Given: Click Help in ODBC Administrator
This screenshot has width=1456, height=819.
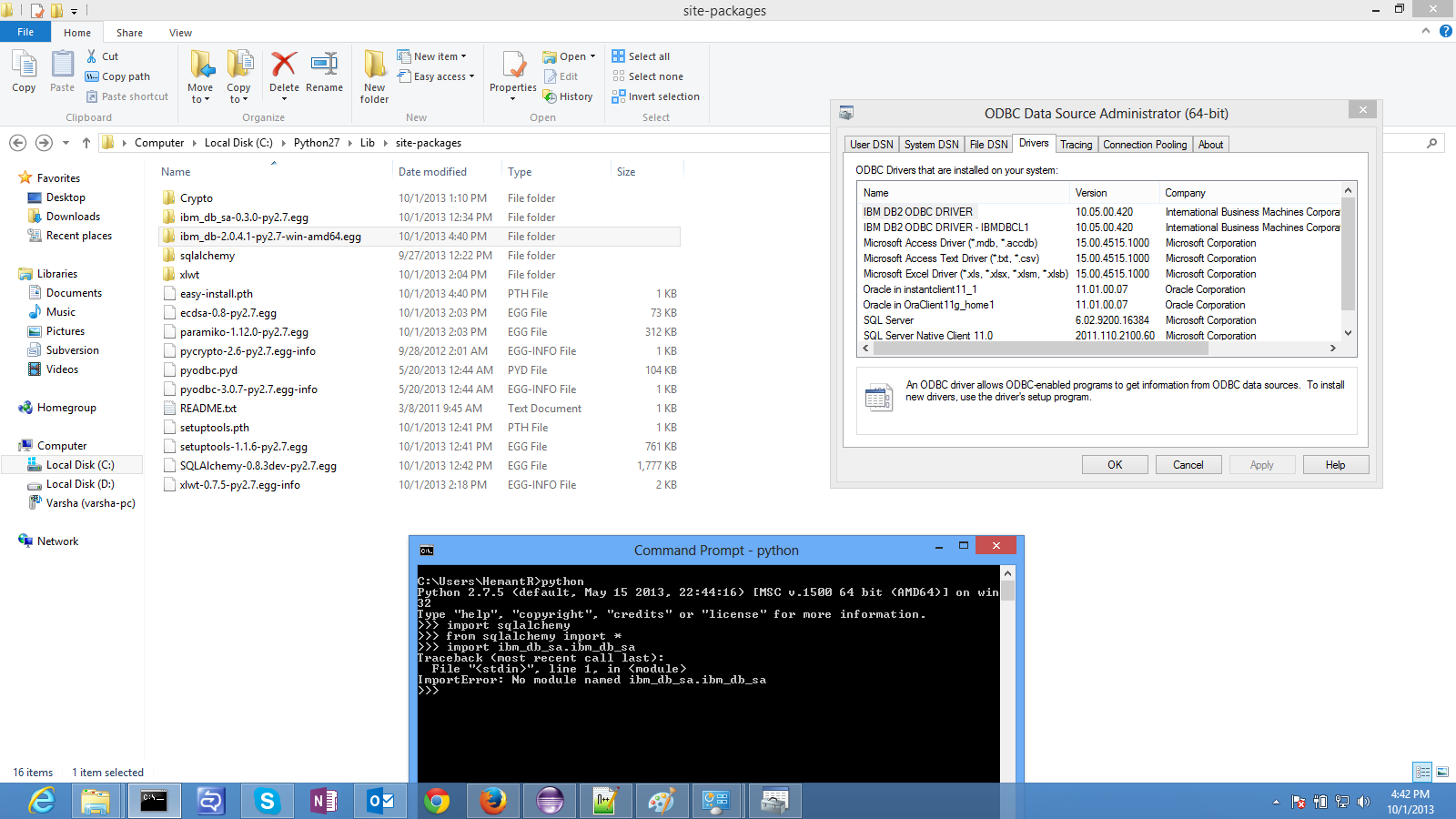Looking at the screenshot, I should point(1336,465).
